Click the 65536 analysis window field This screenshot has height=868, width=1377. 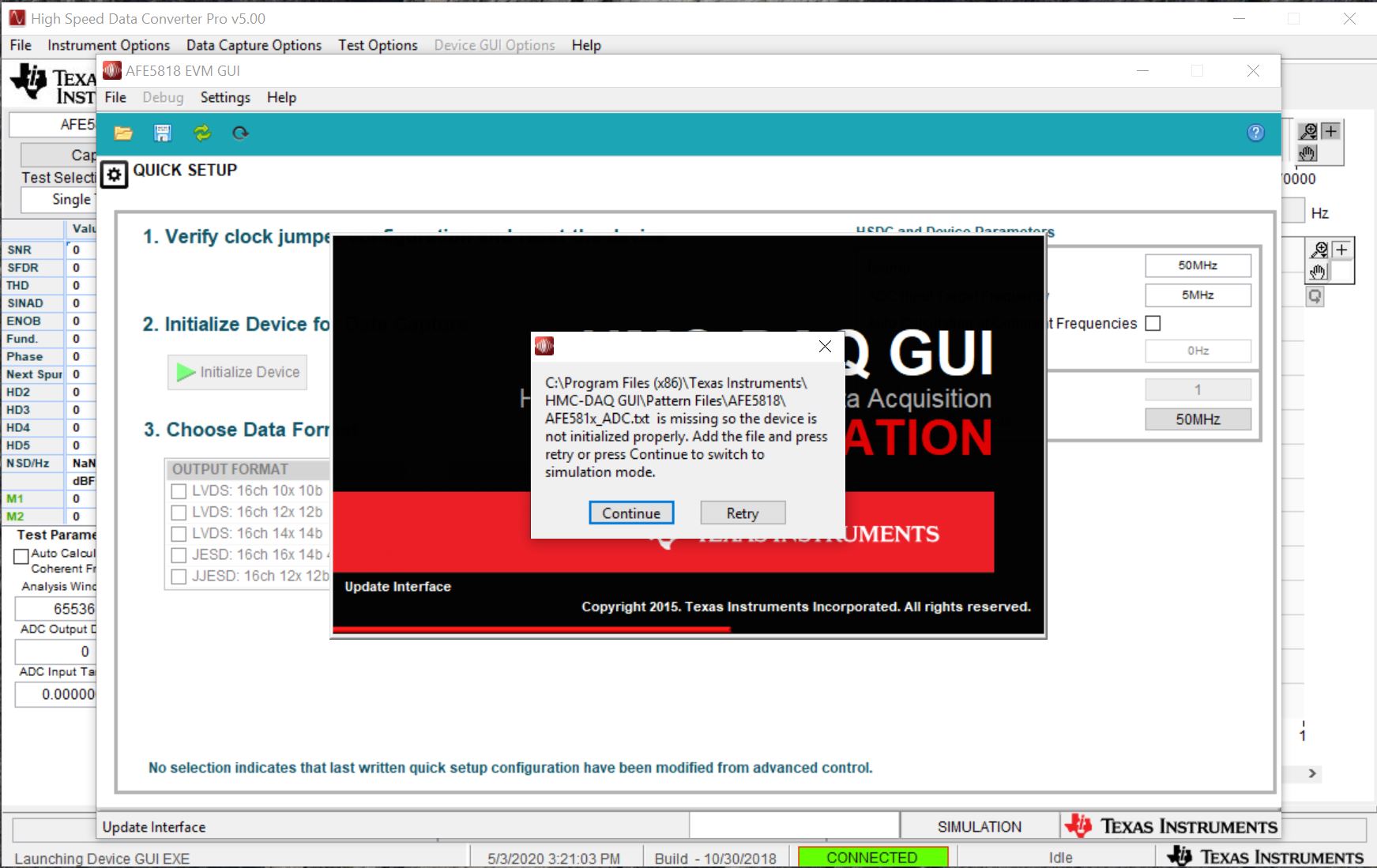55,609
